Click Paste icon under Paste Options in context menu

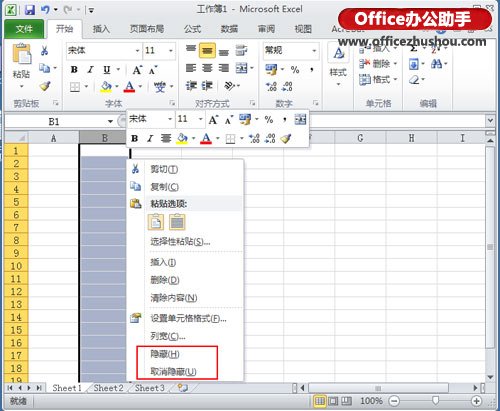pos(156,222)
